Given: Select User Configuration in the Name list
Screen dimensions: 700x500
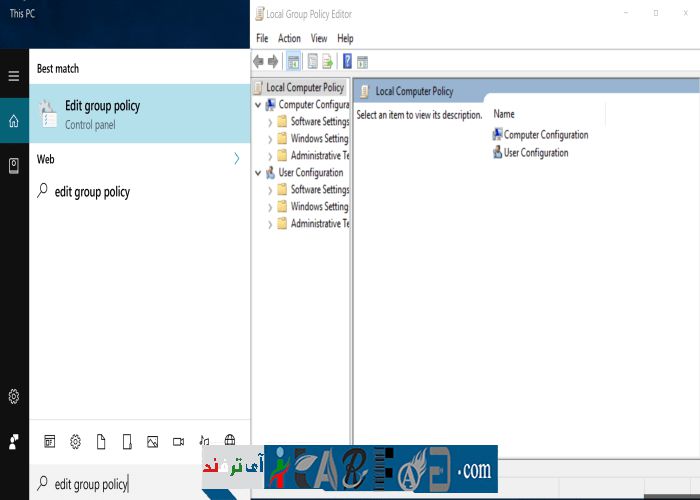Looking at the screenshot, I should [535, 153].
